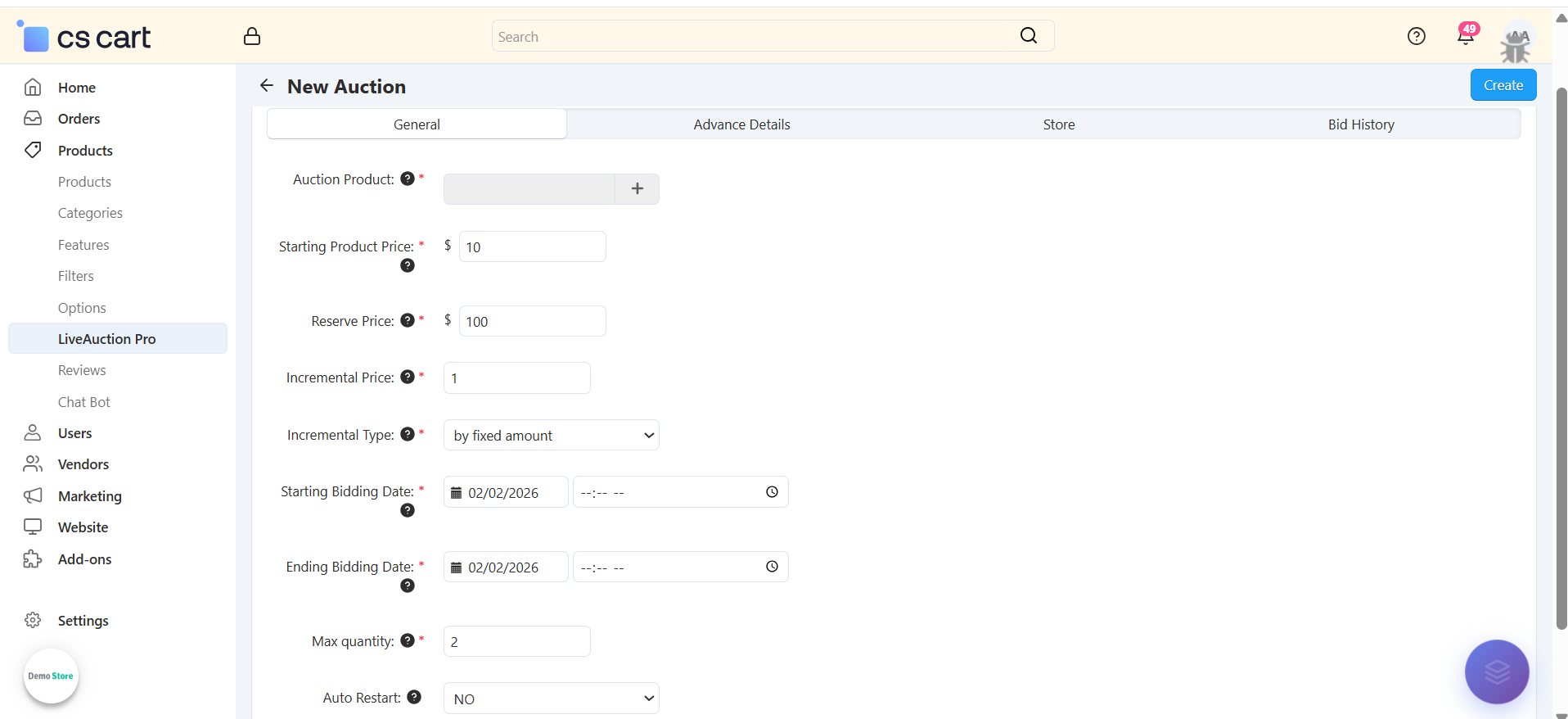
Task: Click the search magnifier icon
Action: 1028,35
